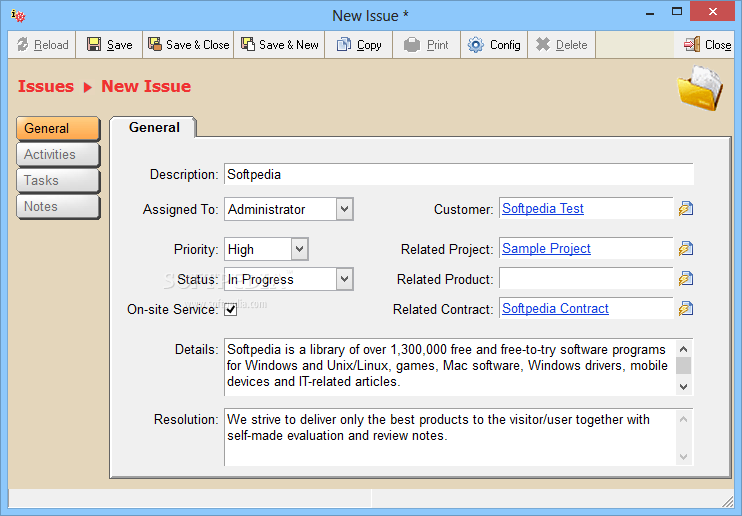This screenshot has width=742, height=516.
Task: Select the General sidebar section
Action: 58,128
